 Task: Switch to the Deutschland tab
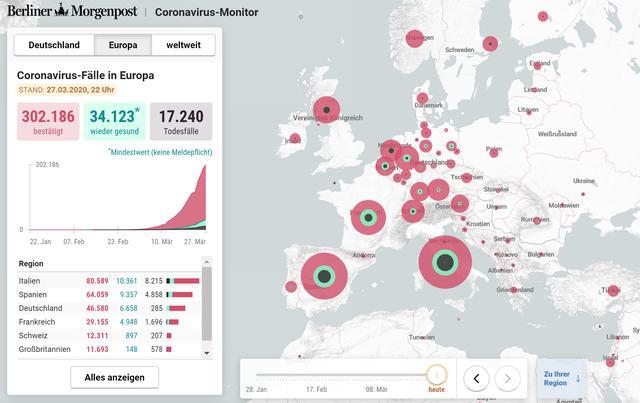(54, 45)
